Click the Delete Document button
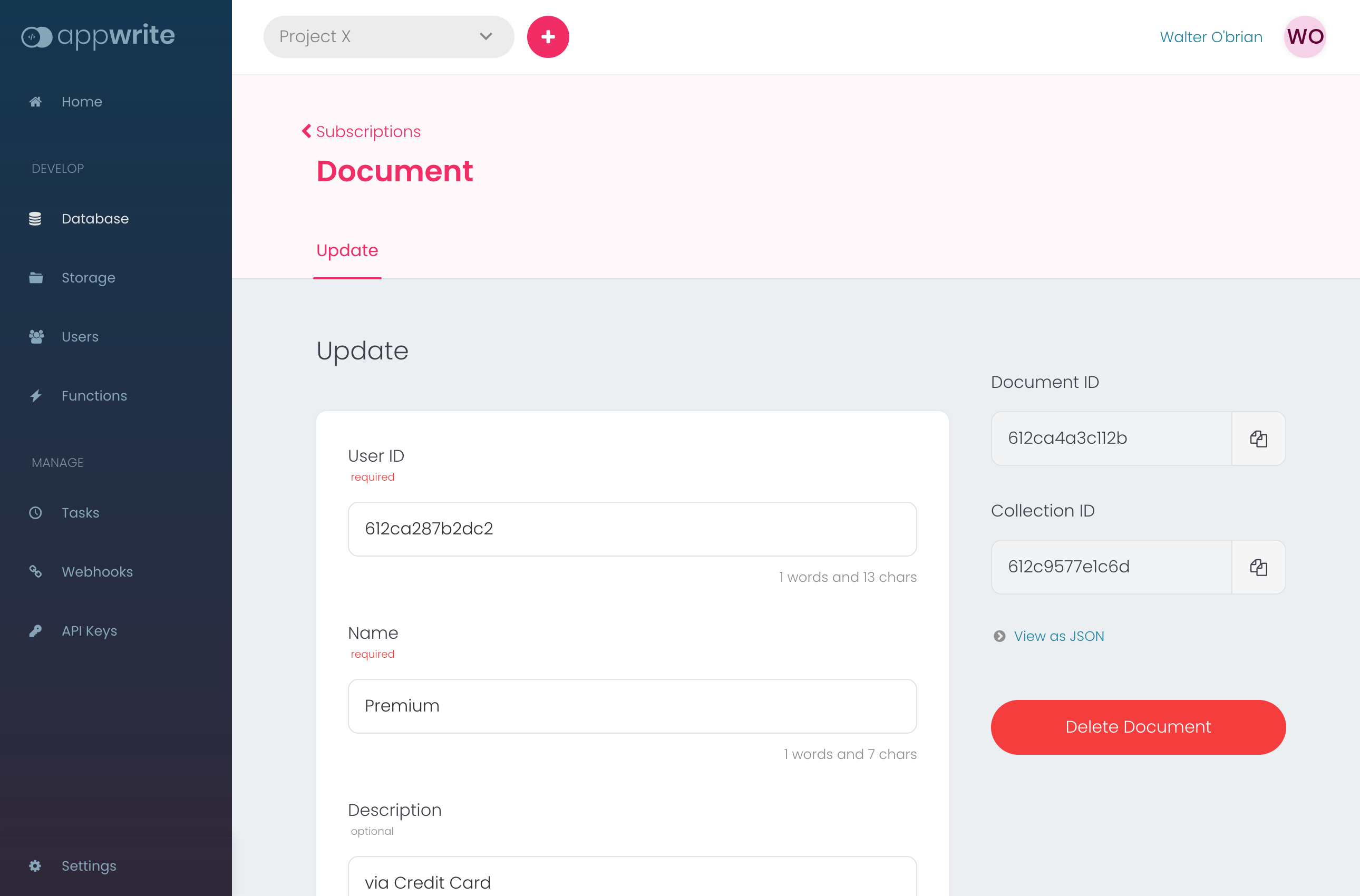 pos(1138,727)
